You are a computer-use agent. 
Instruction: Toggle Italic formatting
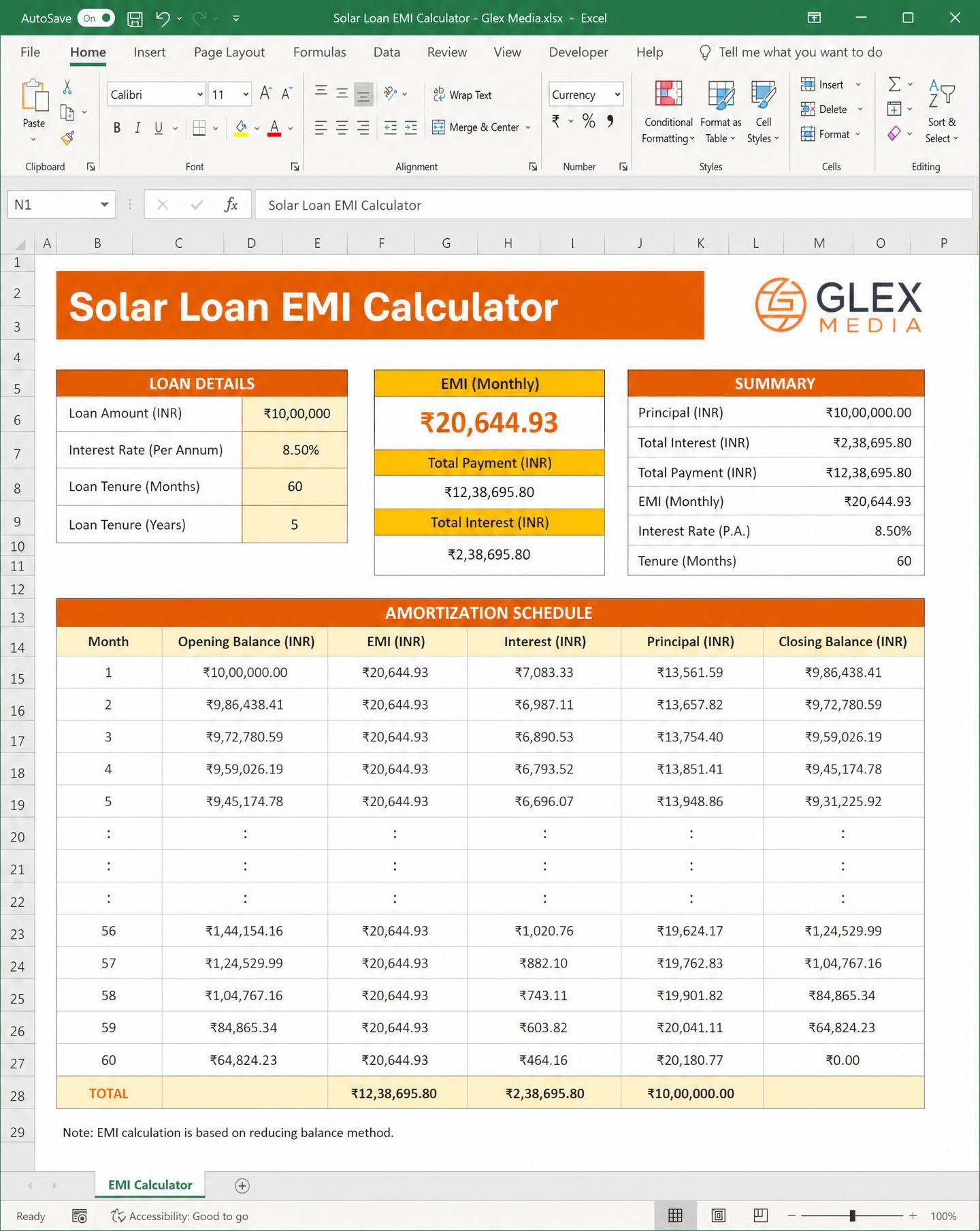tap(137, 127)
